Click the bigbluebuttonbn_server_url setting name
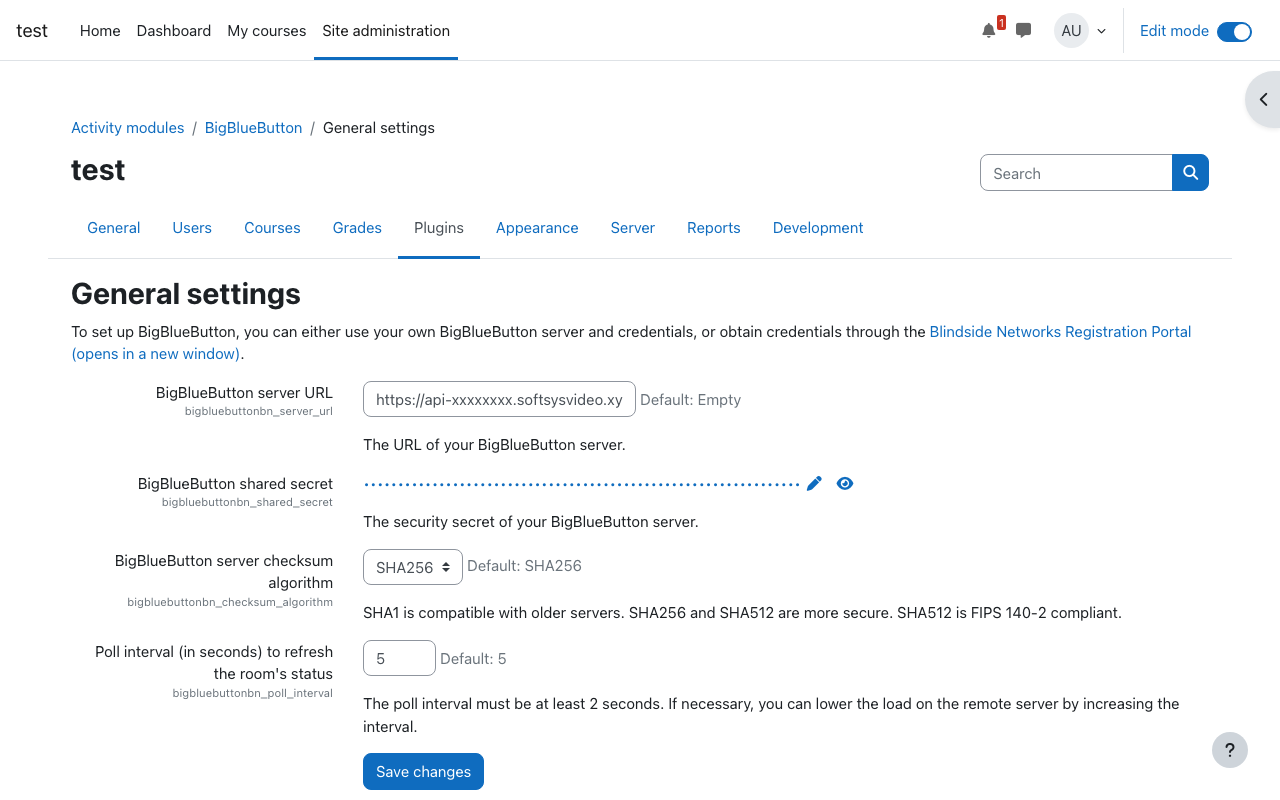This screenshot has height=800, width=1280. [x=259, y=411]
